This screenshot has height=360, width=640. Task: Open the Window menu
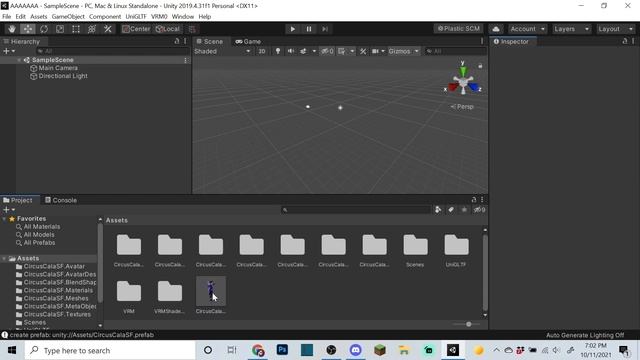coord(182,17)
